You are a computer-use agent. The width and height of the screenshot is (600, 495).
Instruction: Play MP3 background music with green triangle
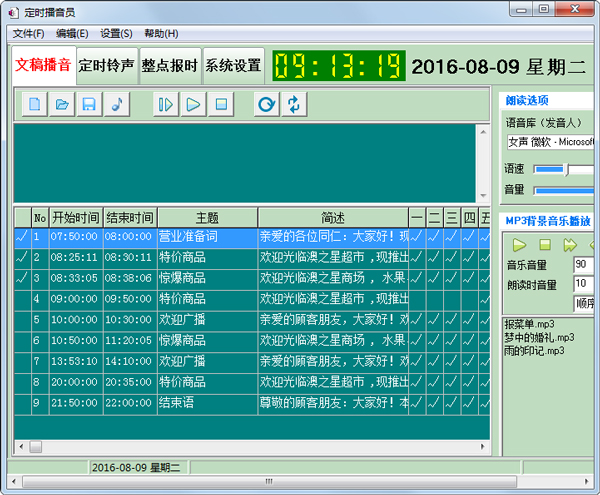click(519, 244)
